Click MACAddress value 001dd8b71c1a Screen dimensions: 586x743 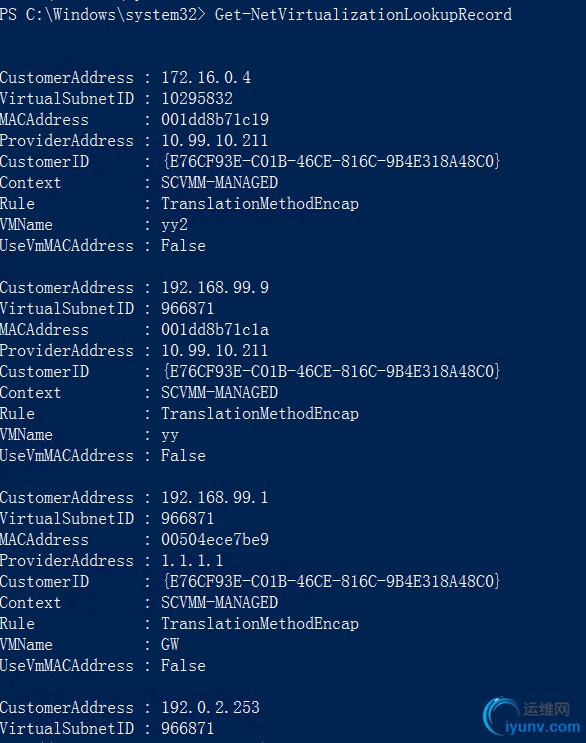click(215, 329)
